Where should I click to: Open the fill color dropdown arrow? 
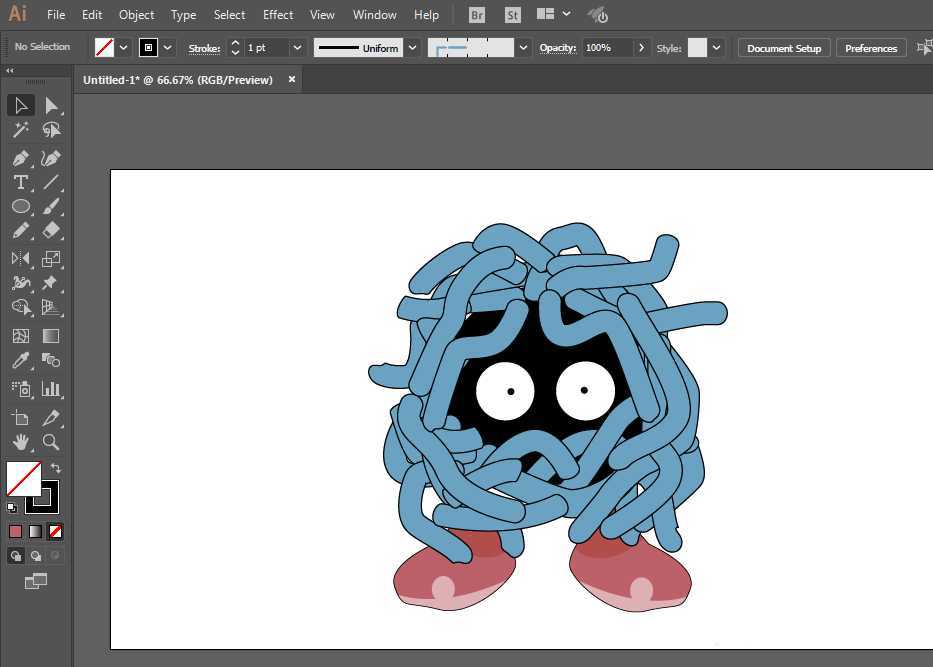(x=124, y=48)
